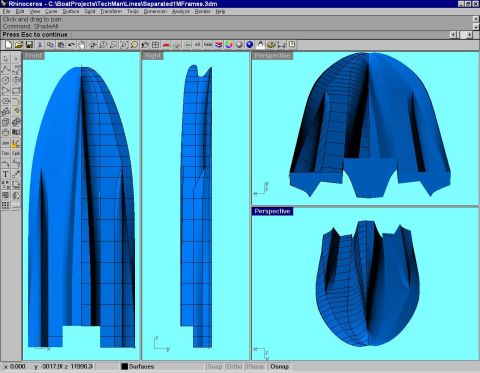Image resolution: width=480 pixels, height=373 pixels.
Task: Click the highlighted lower Perspective viewport title
Action: 272,211
